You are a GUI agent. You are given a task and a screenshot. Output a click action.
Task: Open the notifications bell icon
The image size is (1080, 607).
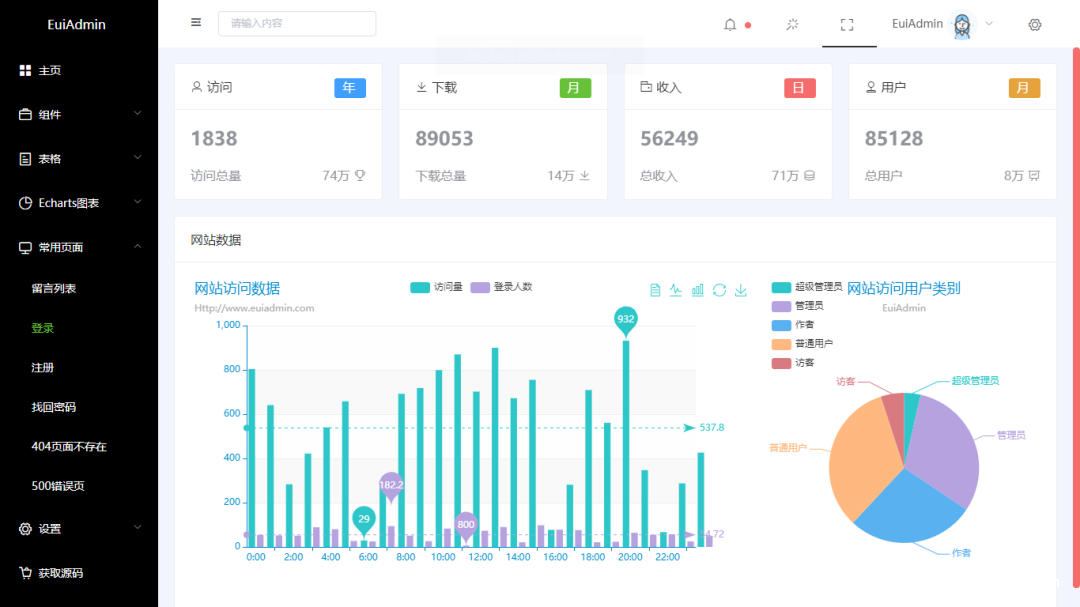click(729, 25)
